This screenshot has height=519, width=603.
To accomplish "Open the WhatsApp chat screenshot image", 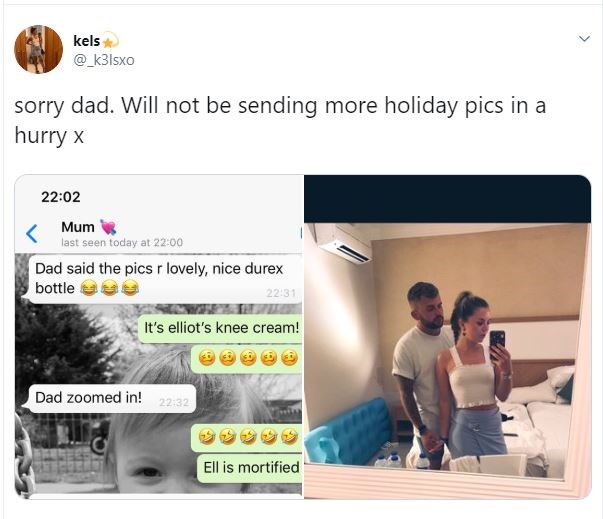I will (x=159, y=337).
